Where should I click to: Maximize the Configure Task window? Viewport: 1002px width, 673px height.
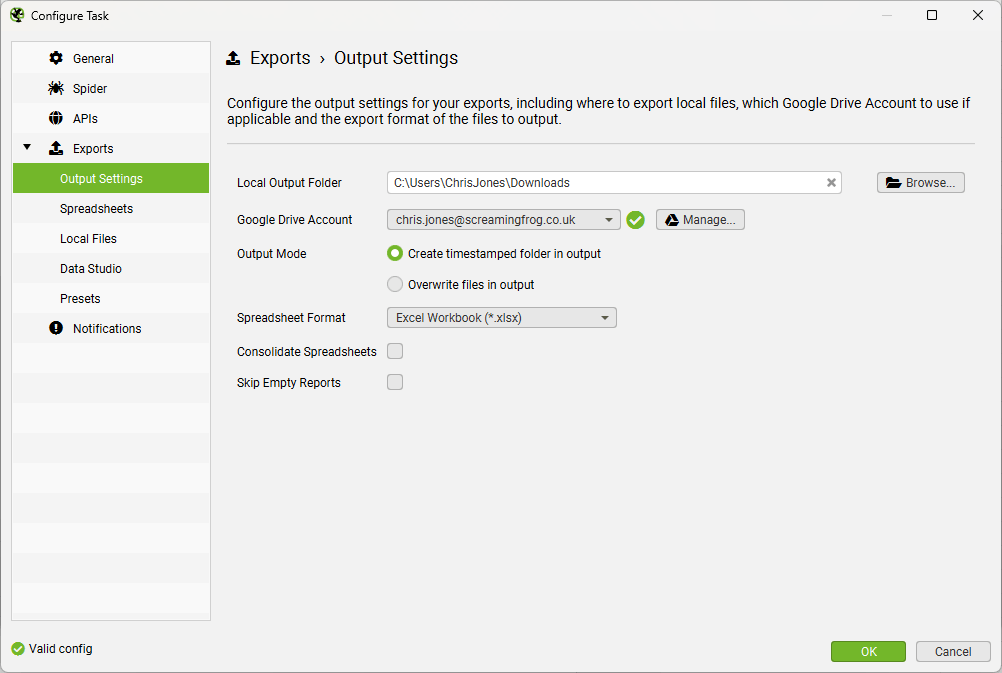(932, 15)
